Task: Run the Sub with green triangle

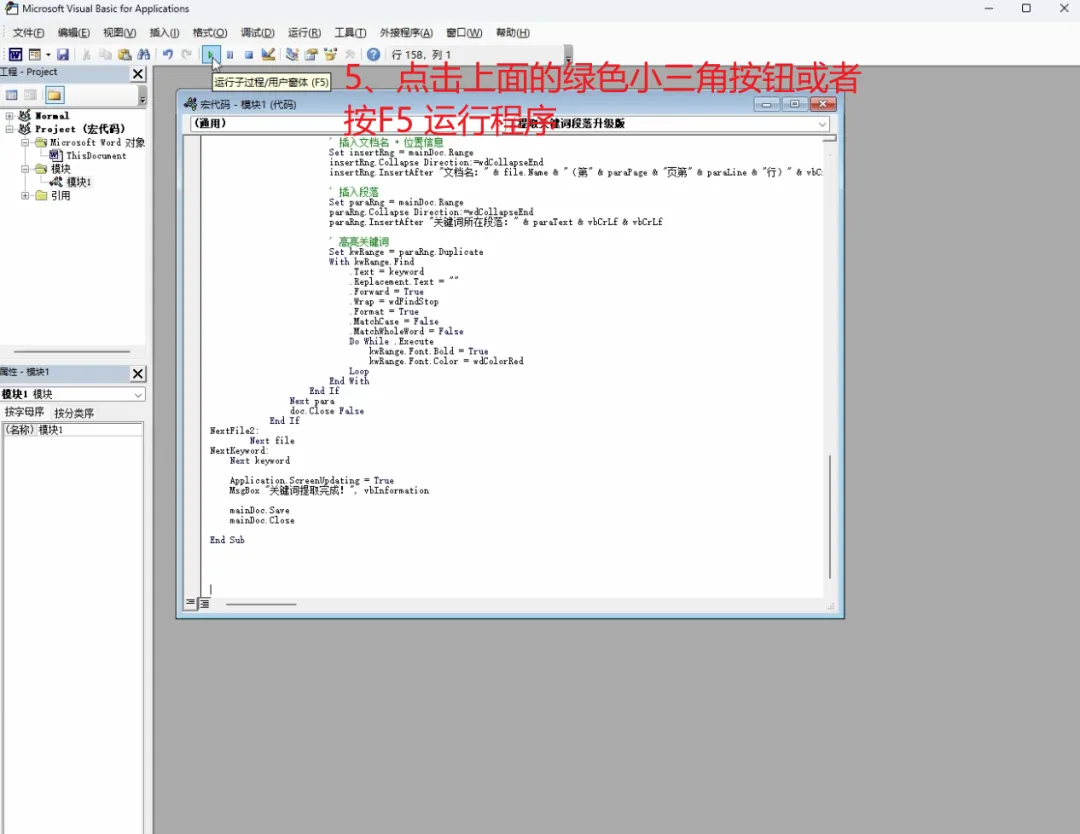Action: pyautogui.click(x=211, y=54)
